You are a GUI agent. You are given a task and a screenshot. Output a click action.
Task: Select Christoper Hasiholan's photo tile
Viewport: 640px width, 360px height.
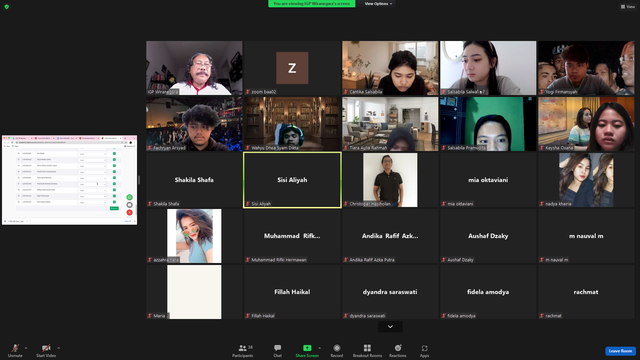(390, 180)
